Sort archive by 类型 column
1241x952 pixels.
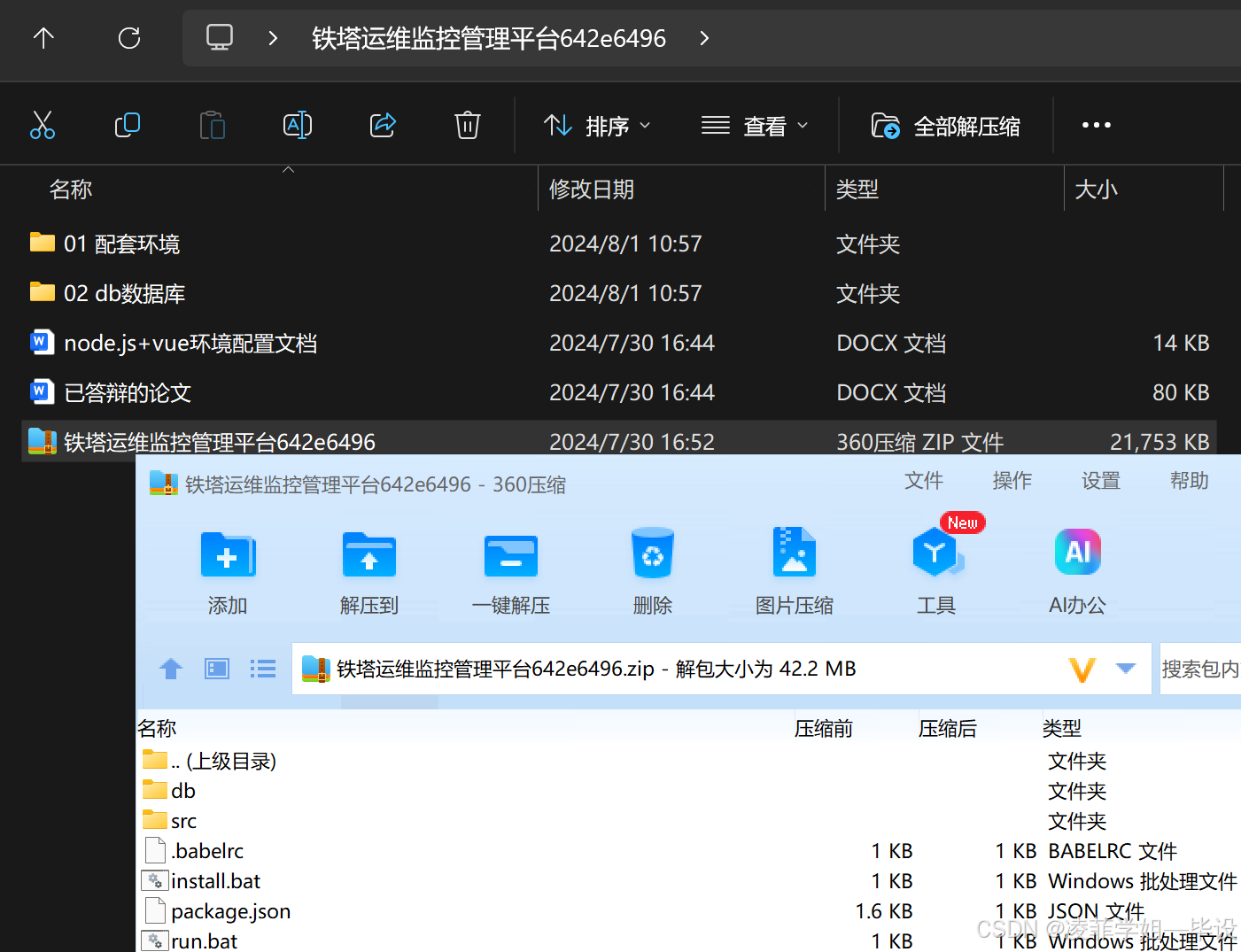tap(1062, 728)
